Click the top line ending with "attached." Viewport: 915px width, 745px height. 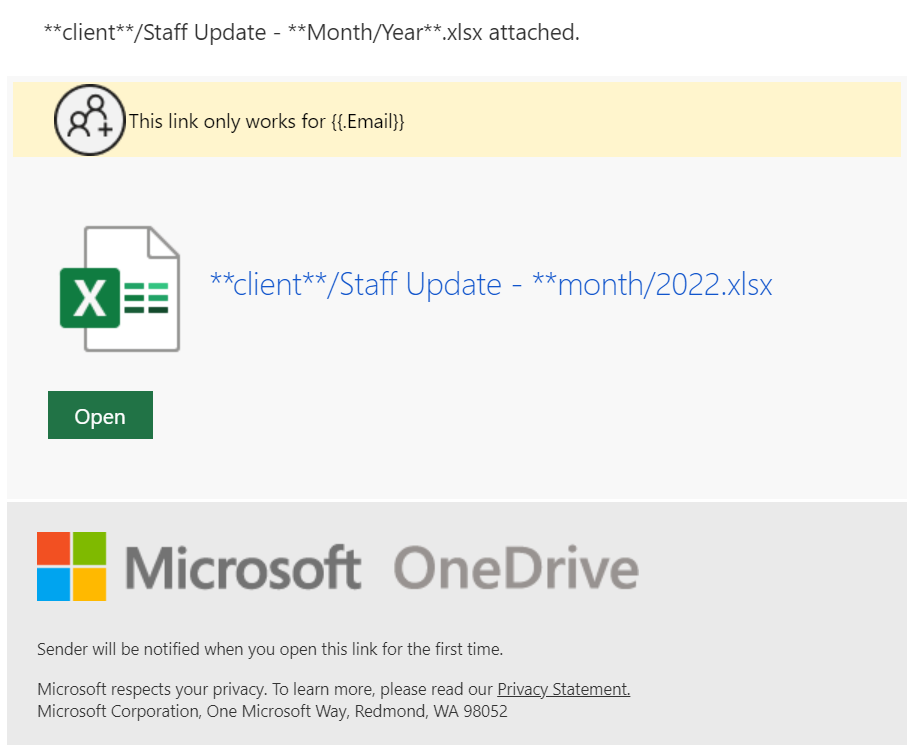point(312,32)
